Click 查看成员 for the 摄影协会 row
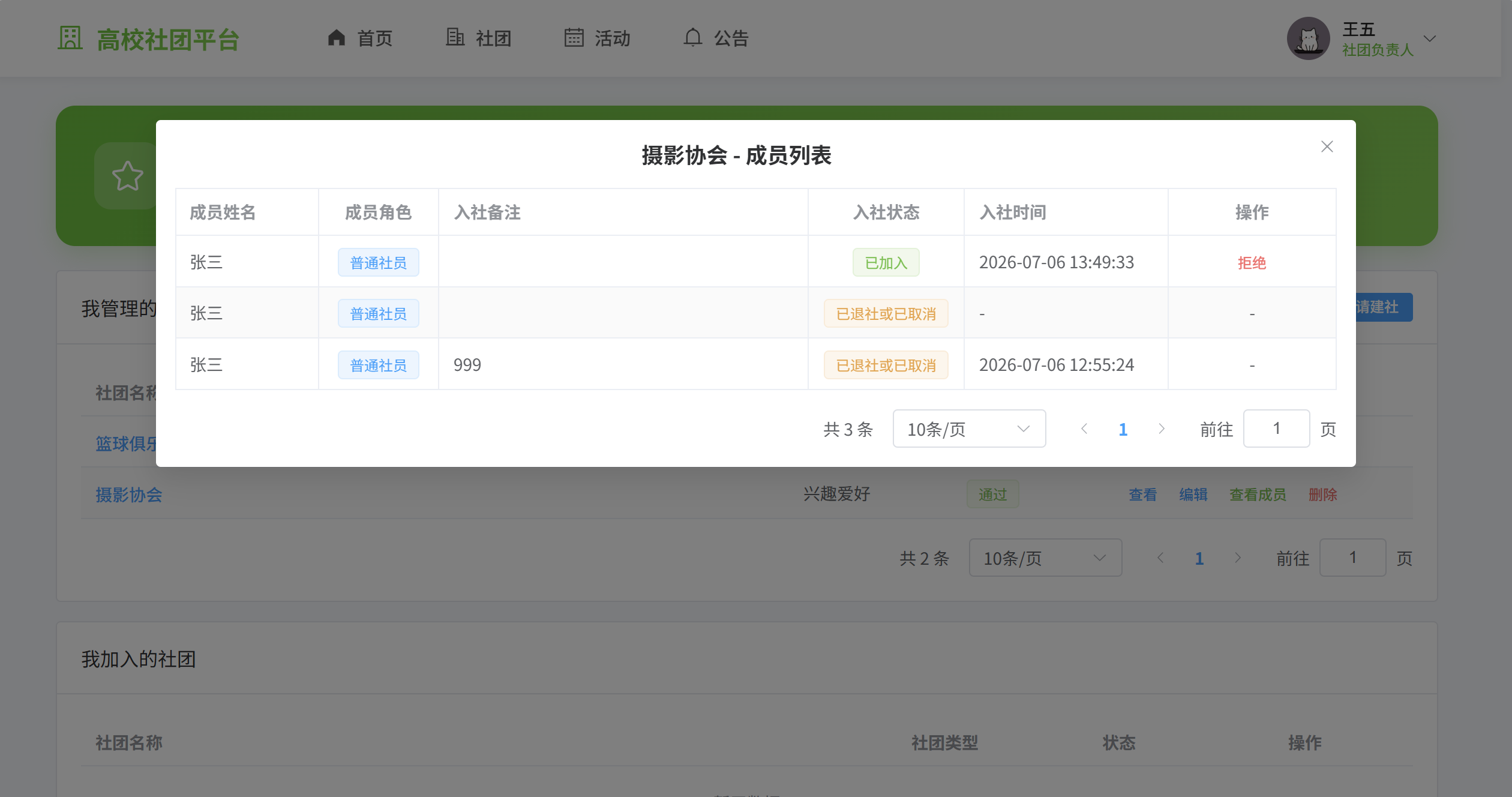The height and width of the screenshot is (797, 1512). coord(1258,495)
